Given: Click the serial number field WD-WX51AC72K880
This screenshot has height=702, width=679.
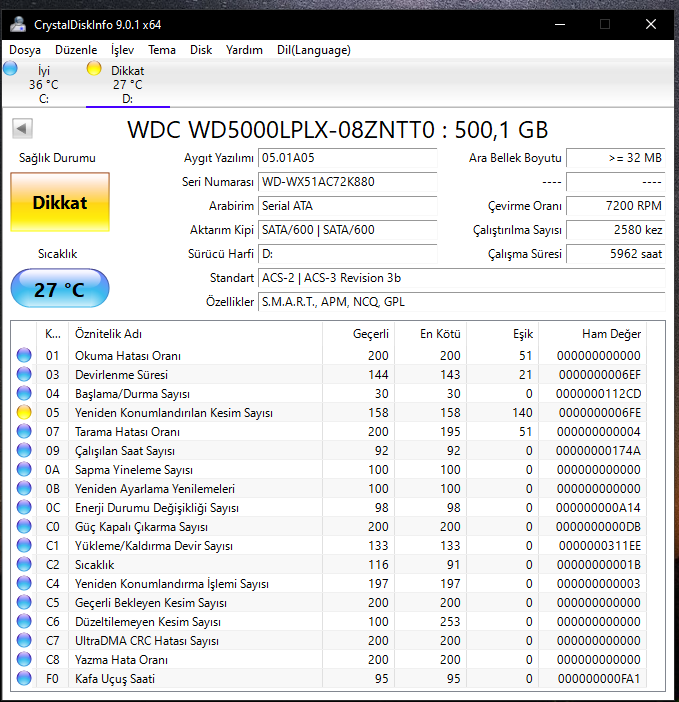Looking at the screenshot, I should point(347,182).
